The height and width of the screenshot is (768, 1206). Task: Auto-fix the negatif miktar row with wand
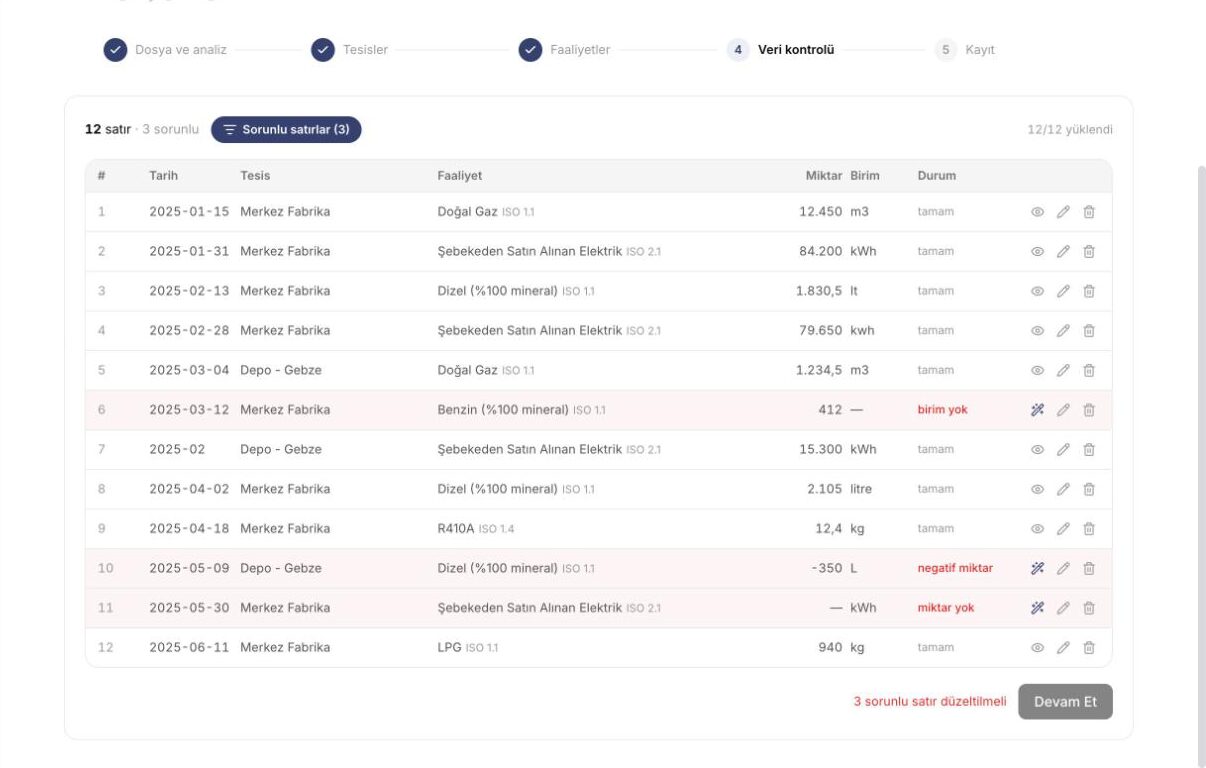[1037, 568]
